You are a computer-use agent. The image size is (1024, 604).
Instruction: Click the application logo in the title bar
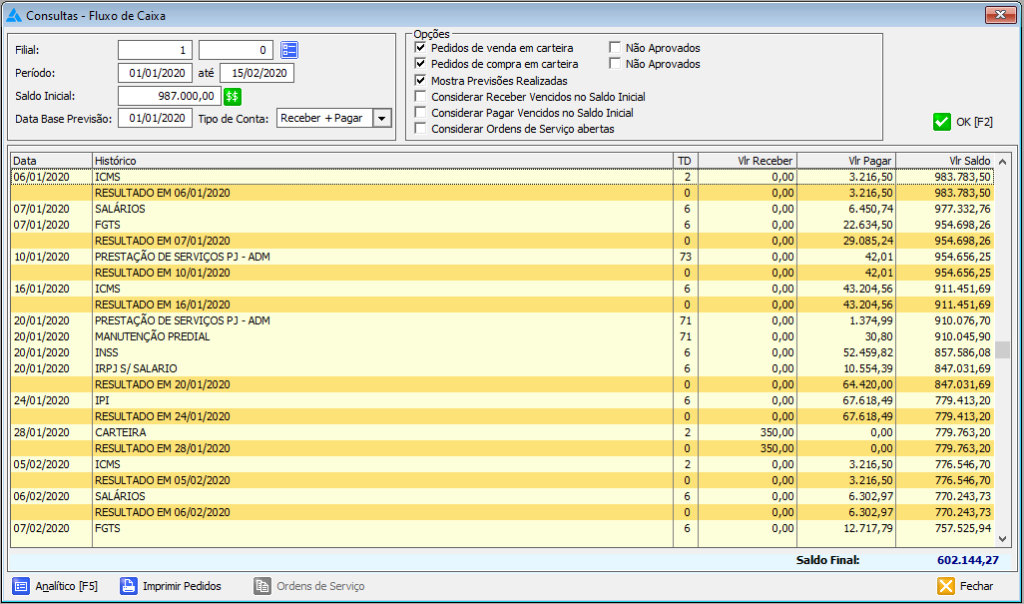14,15
